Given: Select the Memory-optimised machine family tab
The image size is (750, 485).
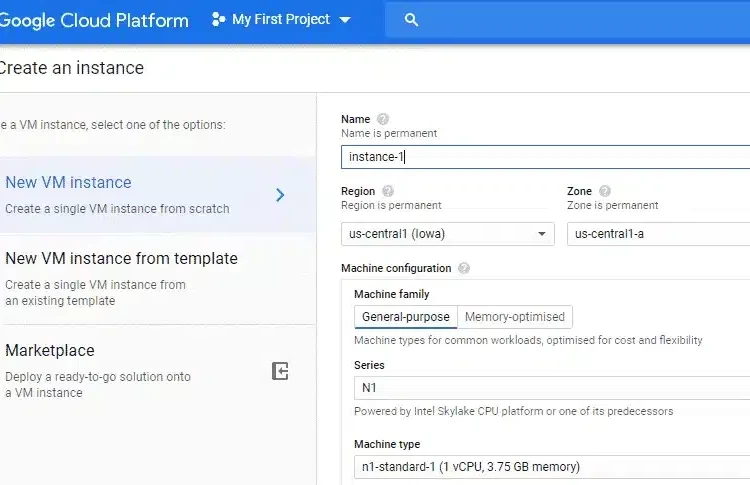Looking at the screenshot, I should coord(515,317).
